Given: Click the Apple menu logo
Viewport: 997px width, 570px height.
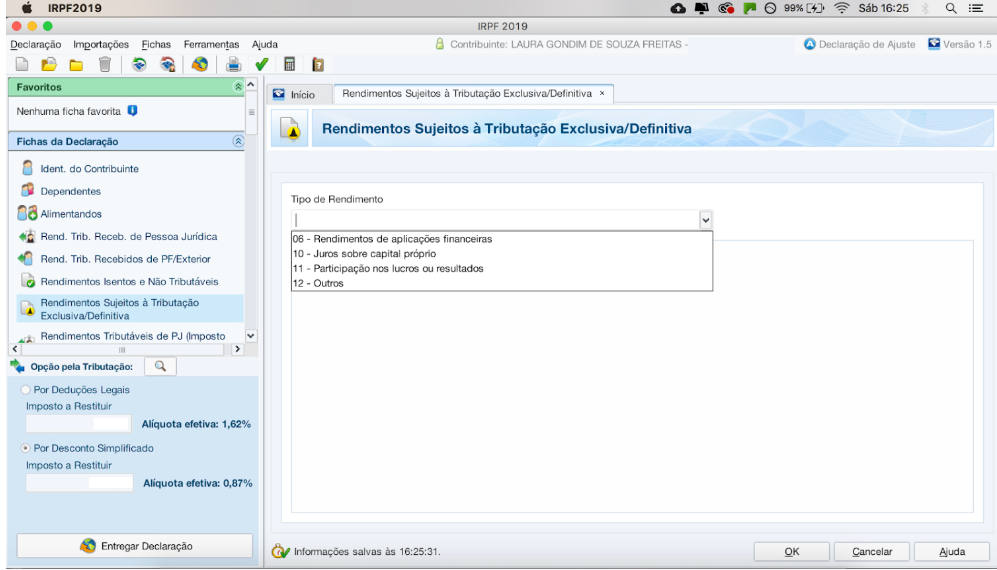Looking at the screenshot, I should 27,8.
